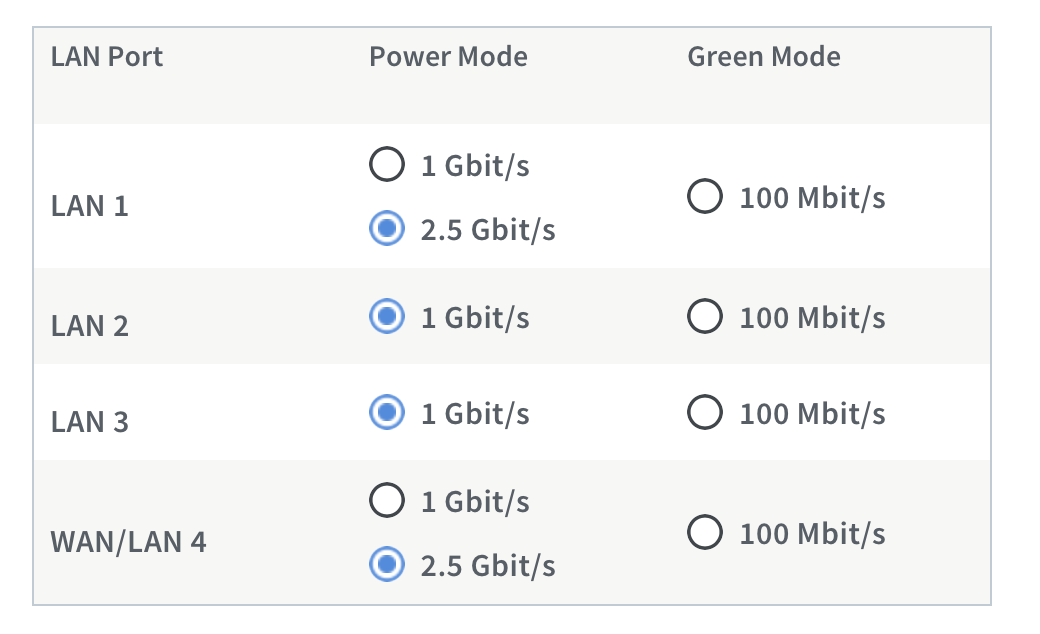Select 2.5 Gbit/s radio for LAN 1
The height and width of the screenshot is (634, 1040).
386,230
